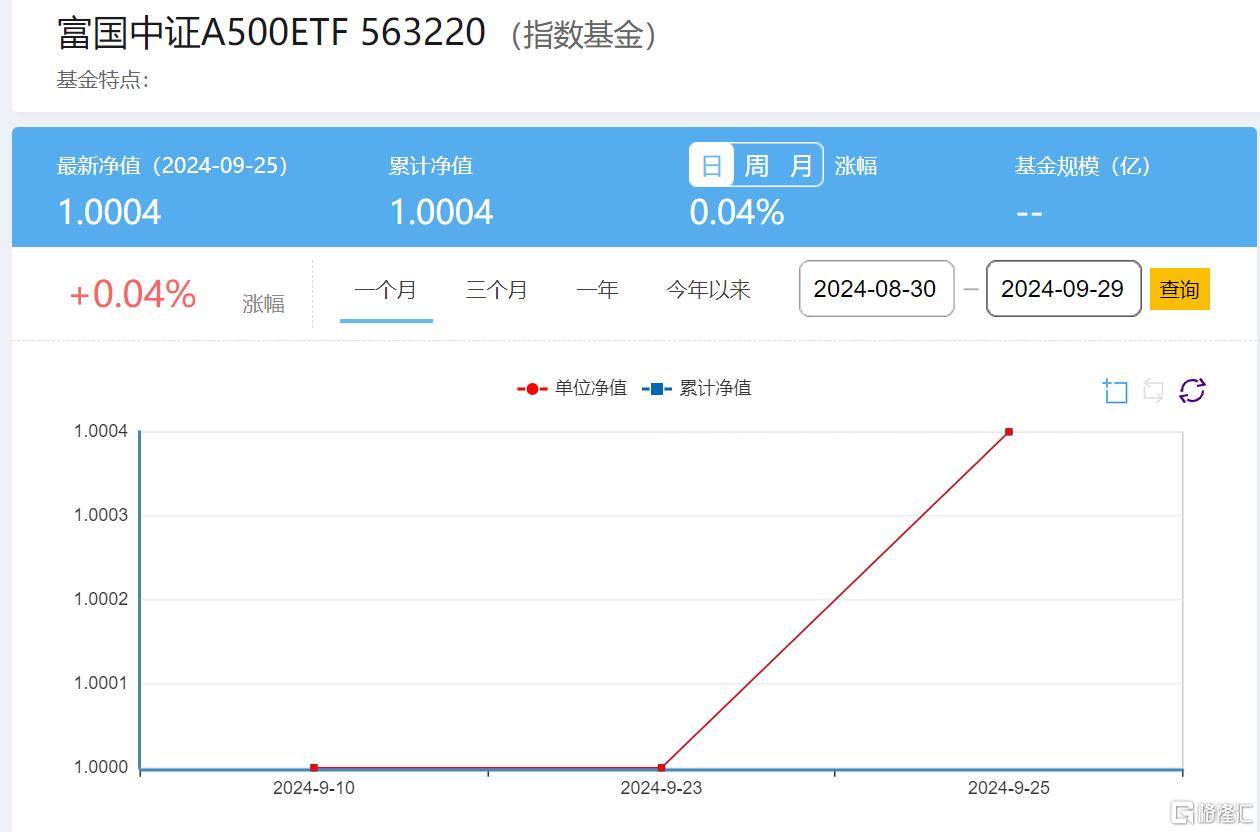This screenshot has width=1260, height=832.
Task: Activate the 日 interval tab
Action: (x=712, y=164)
